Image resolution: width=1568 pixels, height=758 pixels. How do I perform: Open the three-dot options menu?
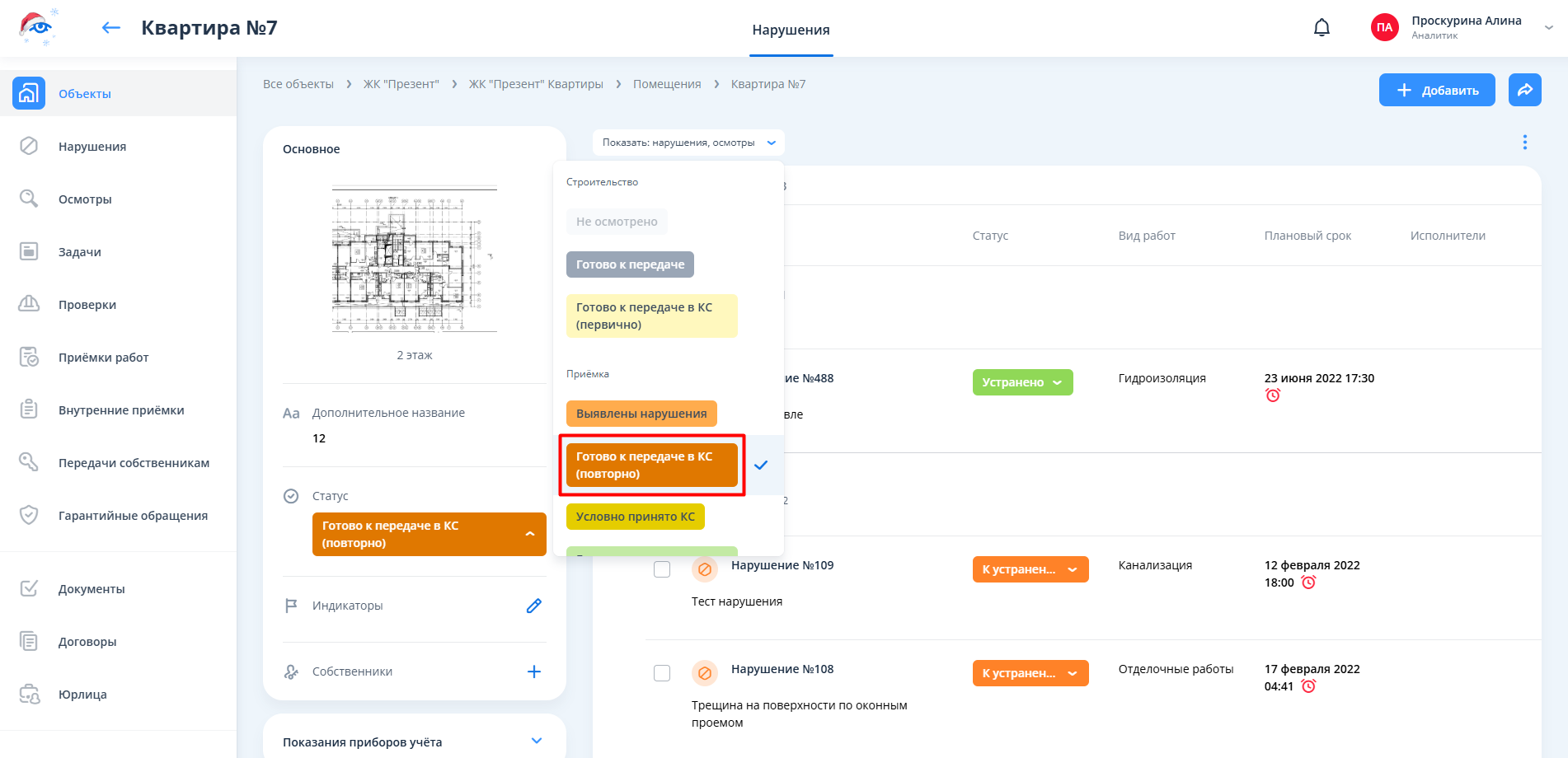(1524, 143)
